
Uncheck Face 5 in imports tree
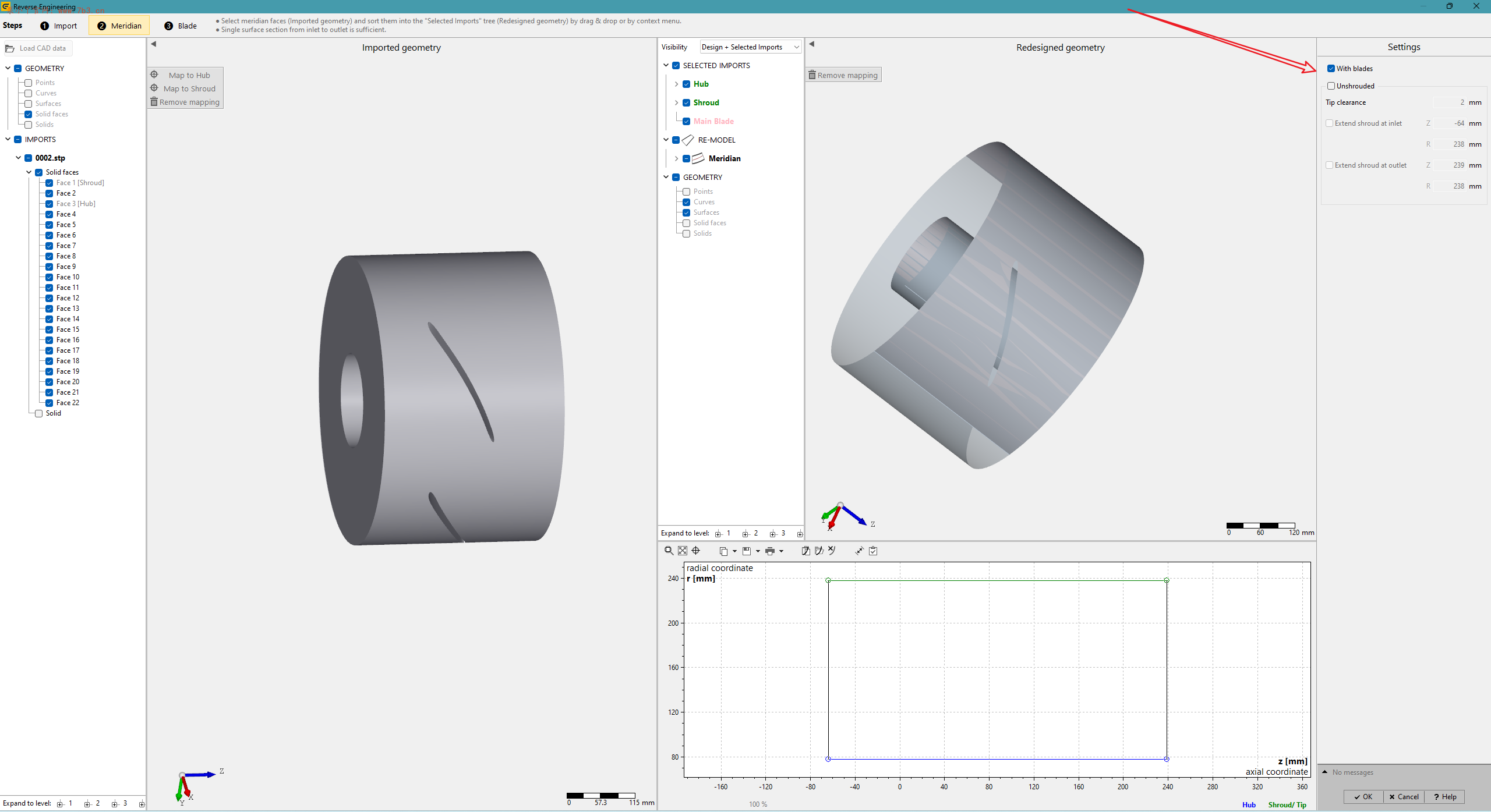[x=50, y=225]
